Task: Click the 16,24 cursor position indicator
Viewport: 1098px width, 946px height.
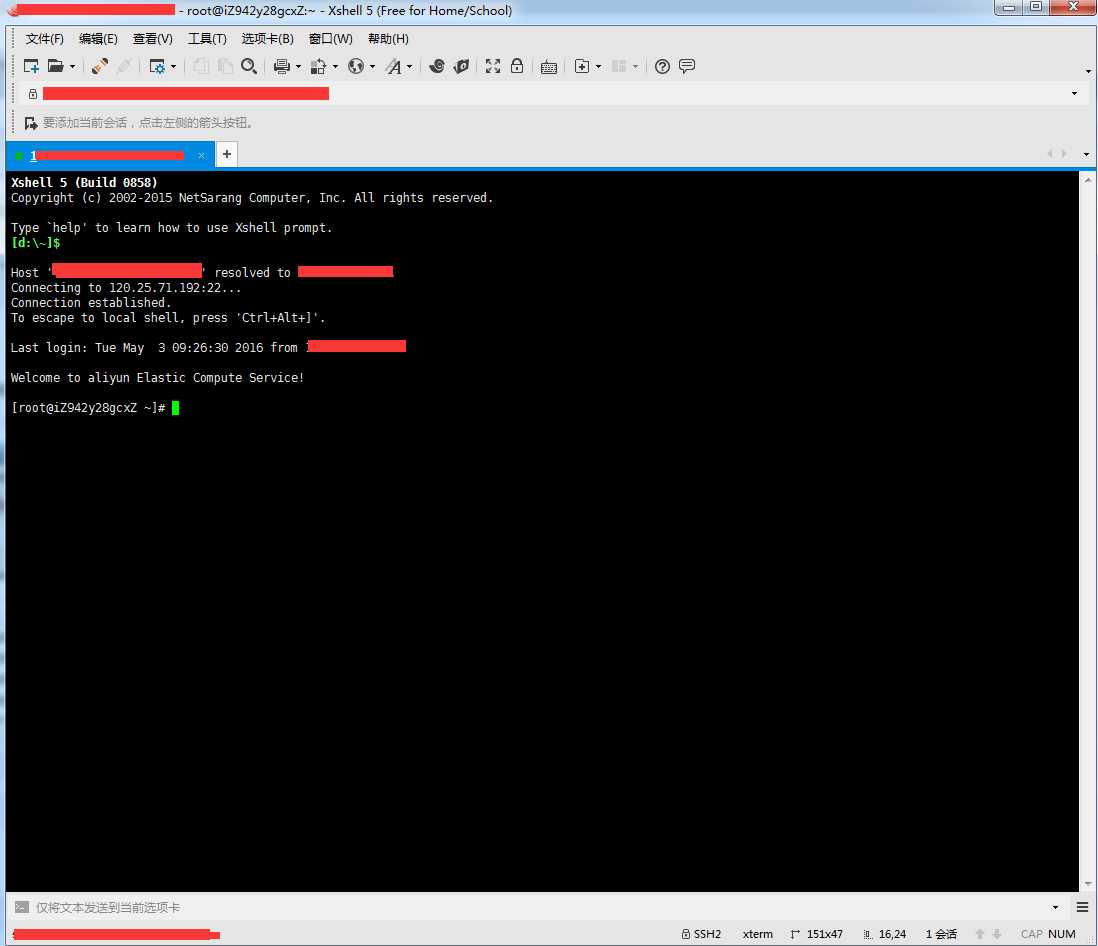Action: pyautogui.click(x=885, y=934)
